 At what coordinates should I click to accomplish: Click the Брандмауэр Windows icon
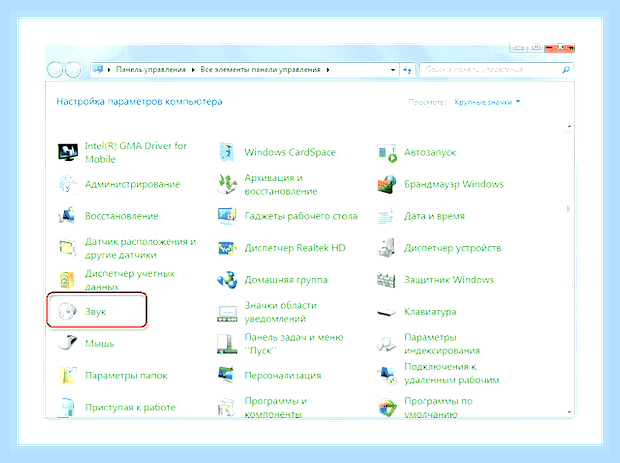[387, 184]
